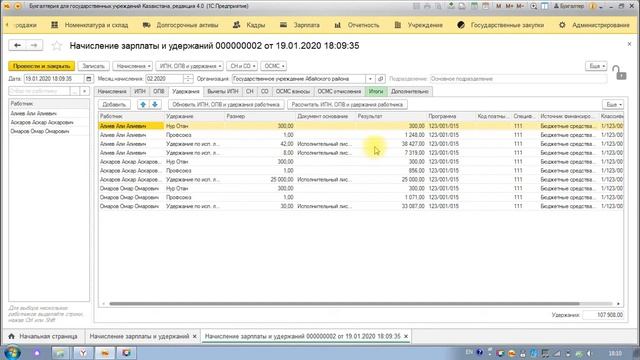
Task: Go back with the left arrow button
Action: [17, 45]
